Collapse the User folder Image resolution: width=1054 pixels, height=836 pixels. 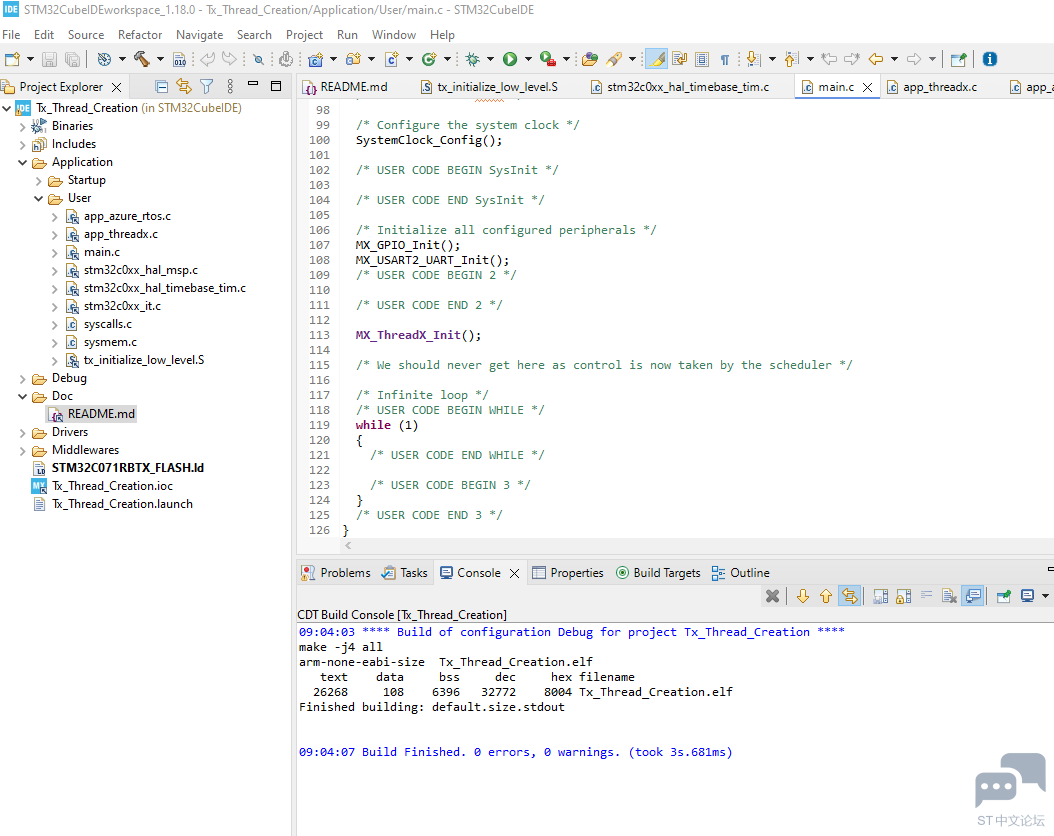(38, 199)
